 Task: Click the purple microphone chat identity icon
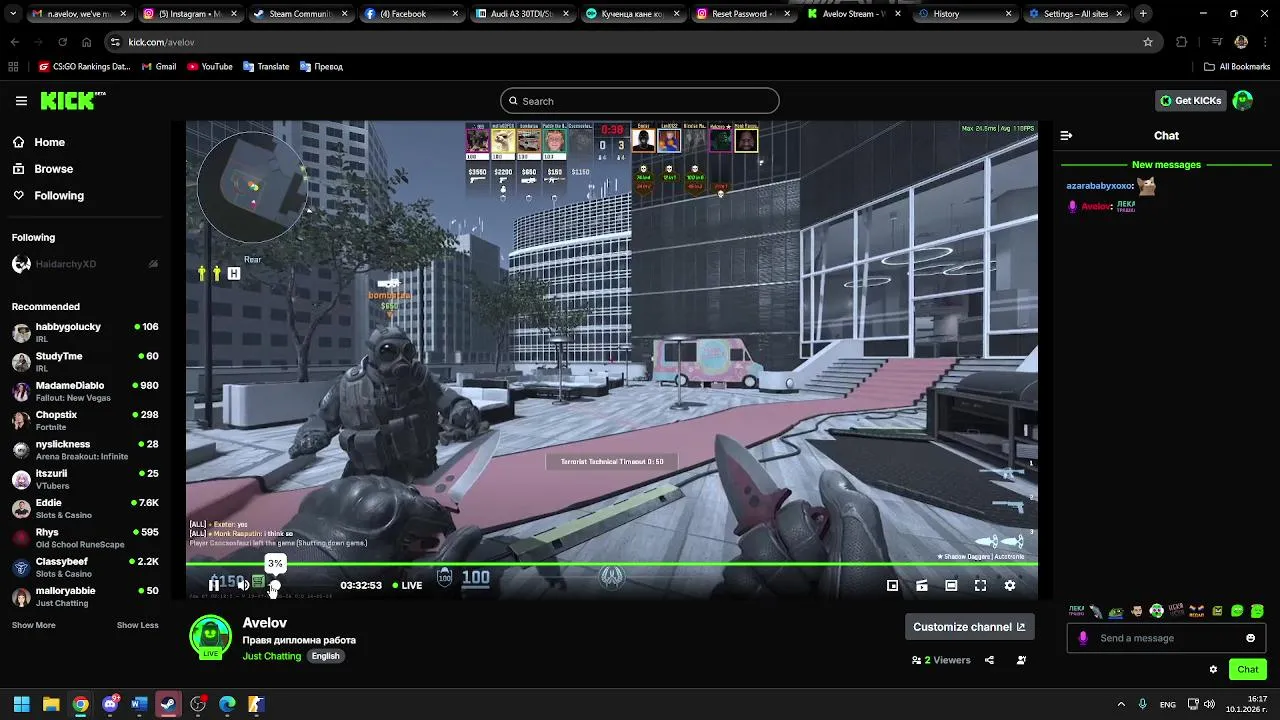pos(1083,638)
